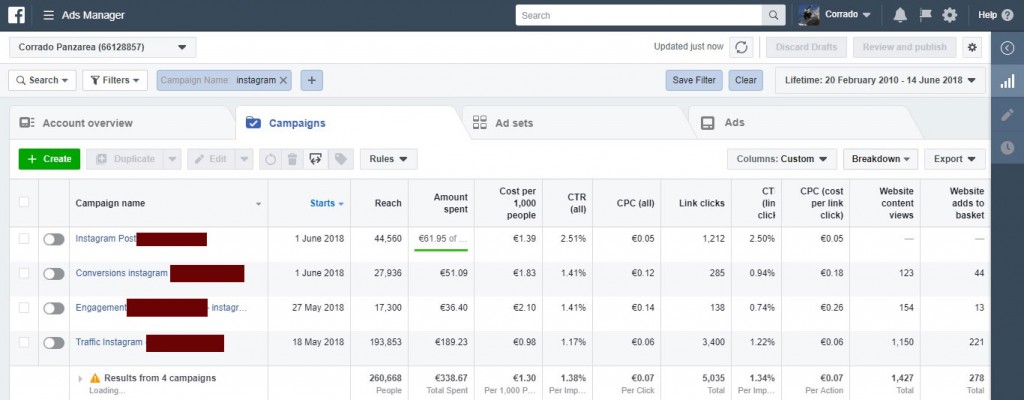
Task: Toggle the Conversions instagram campaign switch
Action: tap(54, 274)
